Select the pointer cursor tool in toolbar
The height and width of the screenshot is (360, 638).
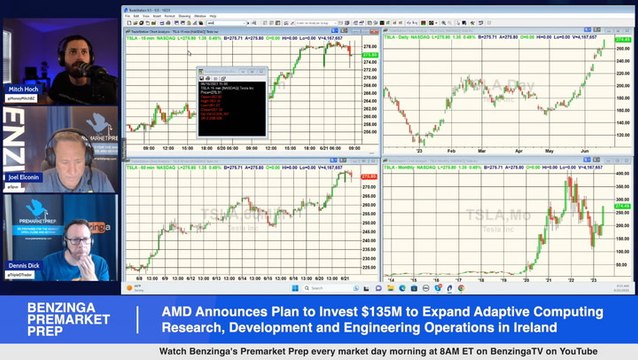(459, 23)
